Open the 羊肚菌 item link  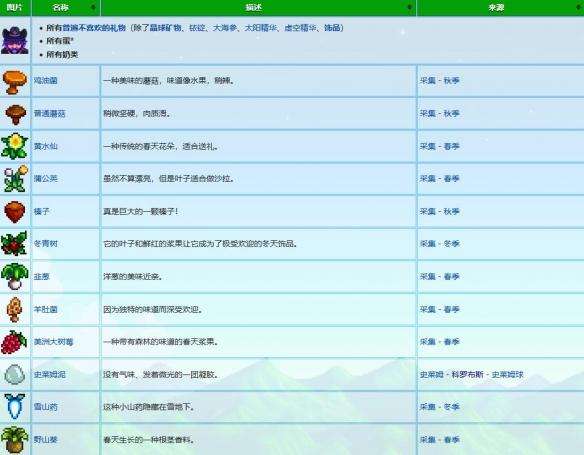click(x=45, y=309)
